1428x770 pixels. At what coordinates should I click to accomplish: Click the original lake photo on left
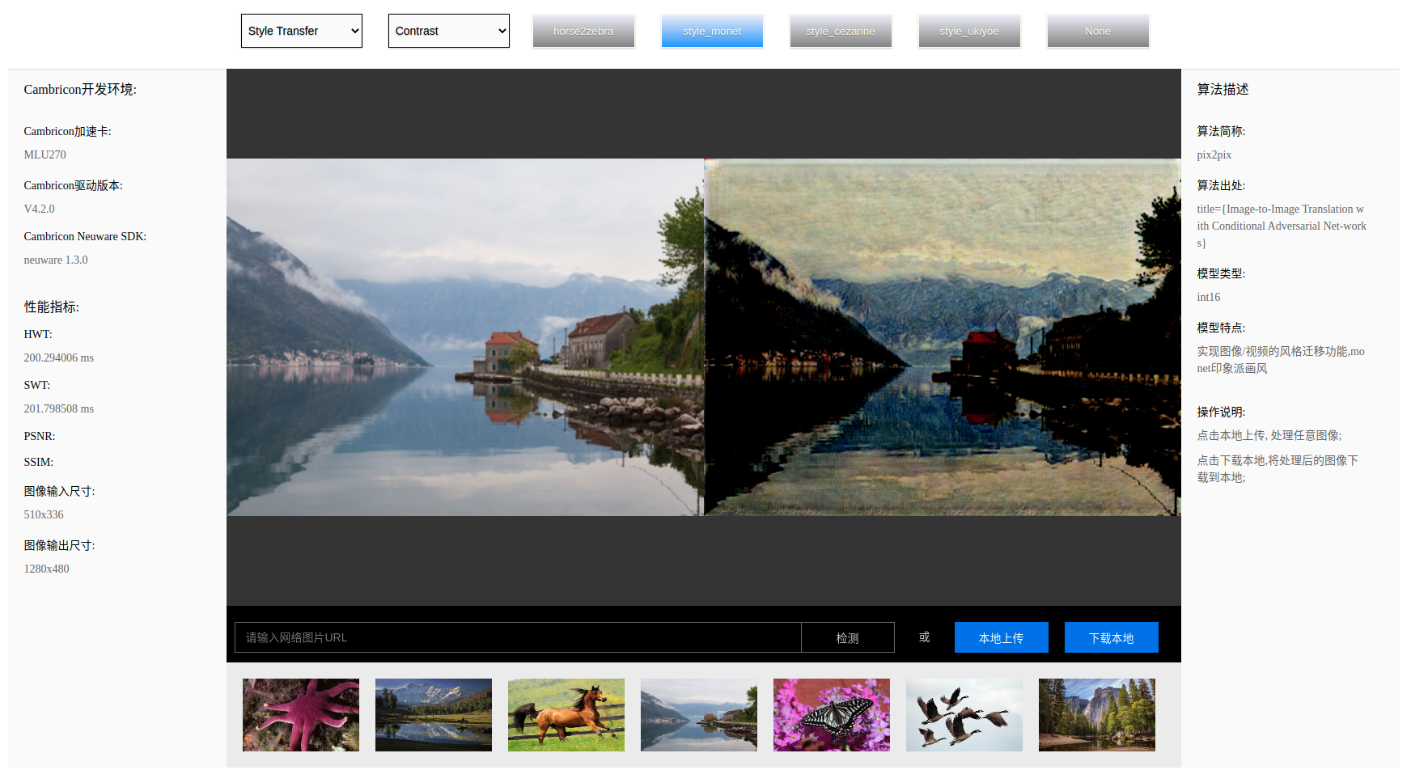click(x=465, y=337)
